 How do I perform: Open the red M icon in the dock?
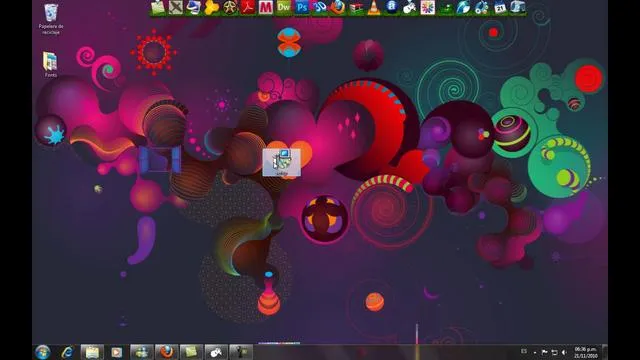pyautogui.click(x=265, y=7)
